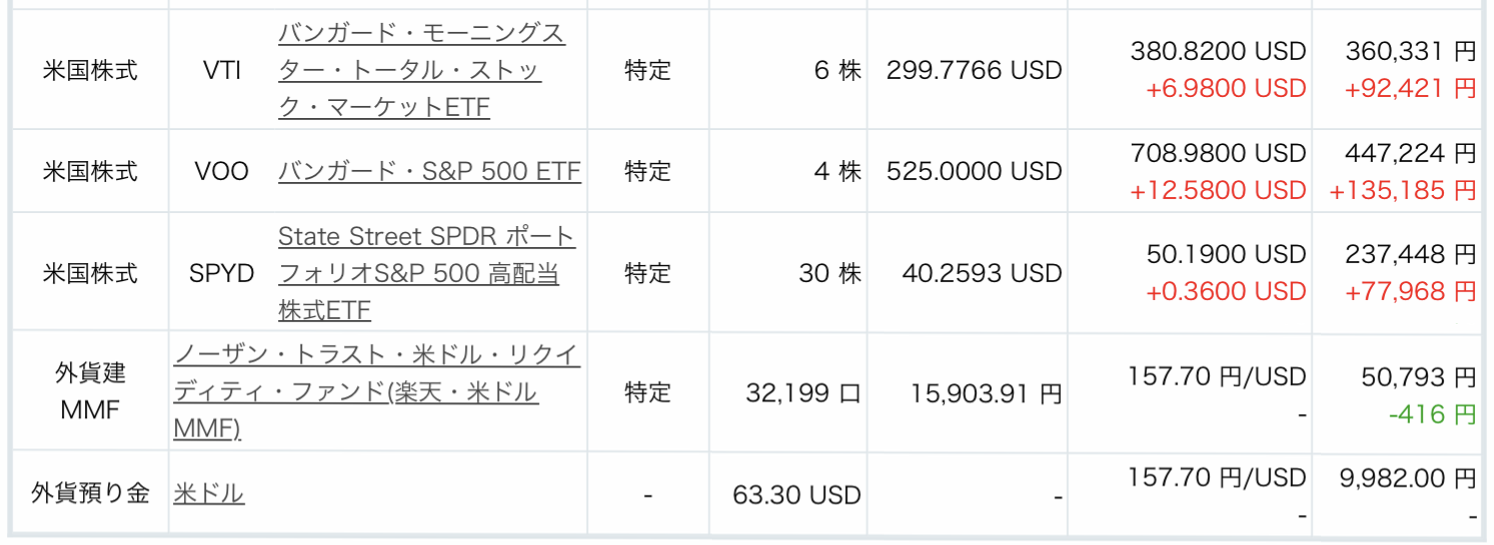
Task: Click VTI current price 380.8200 USD
Action: tap(1218, 51)
